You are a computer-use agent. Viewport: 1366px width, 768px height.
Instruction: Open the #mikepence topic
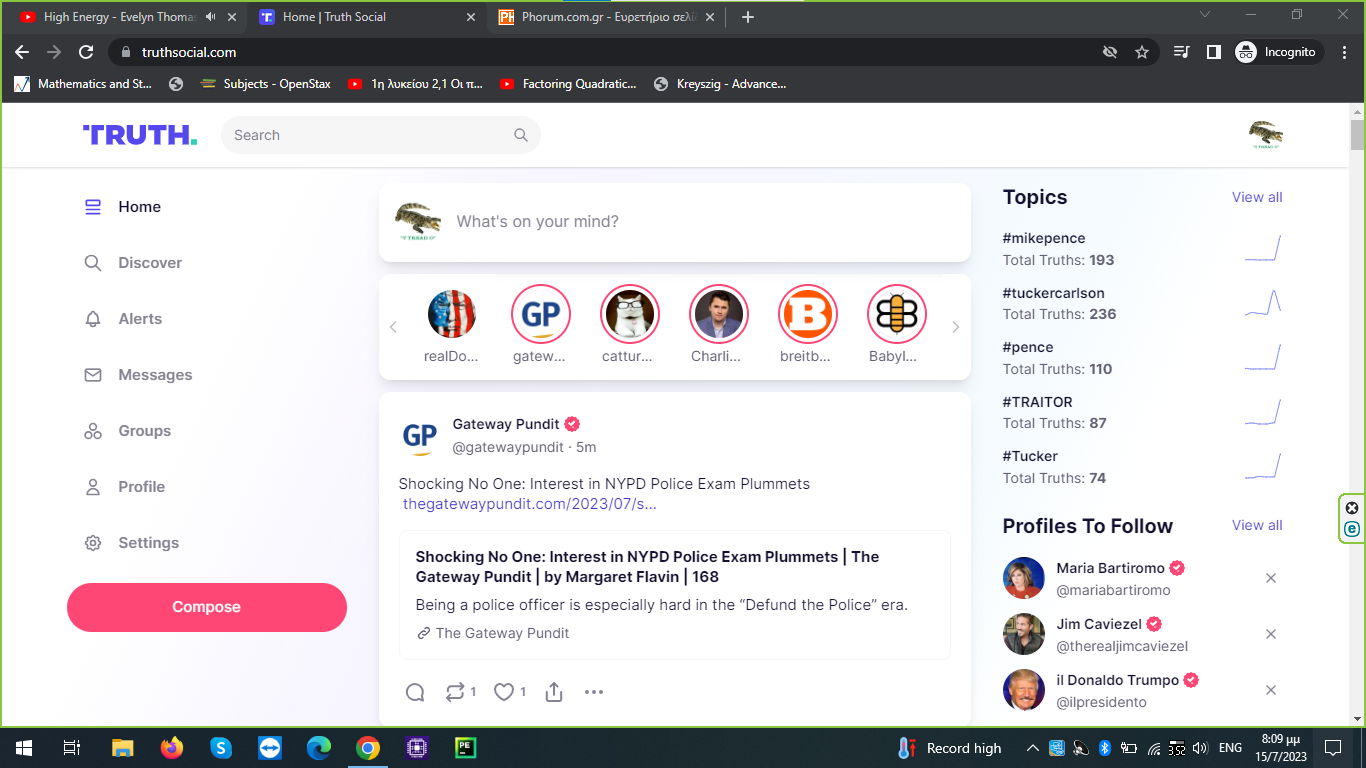(1044, 238)
